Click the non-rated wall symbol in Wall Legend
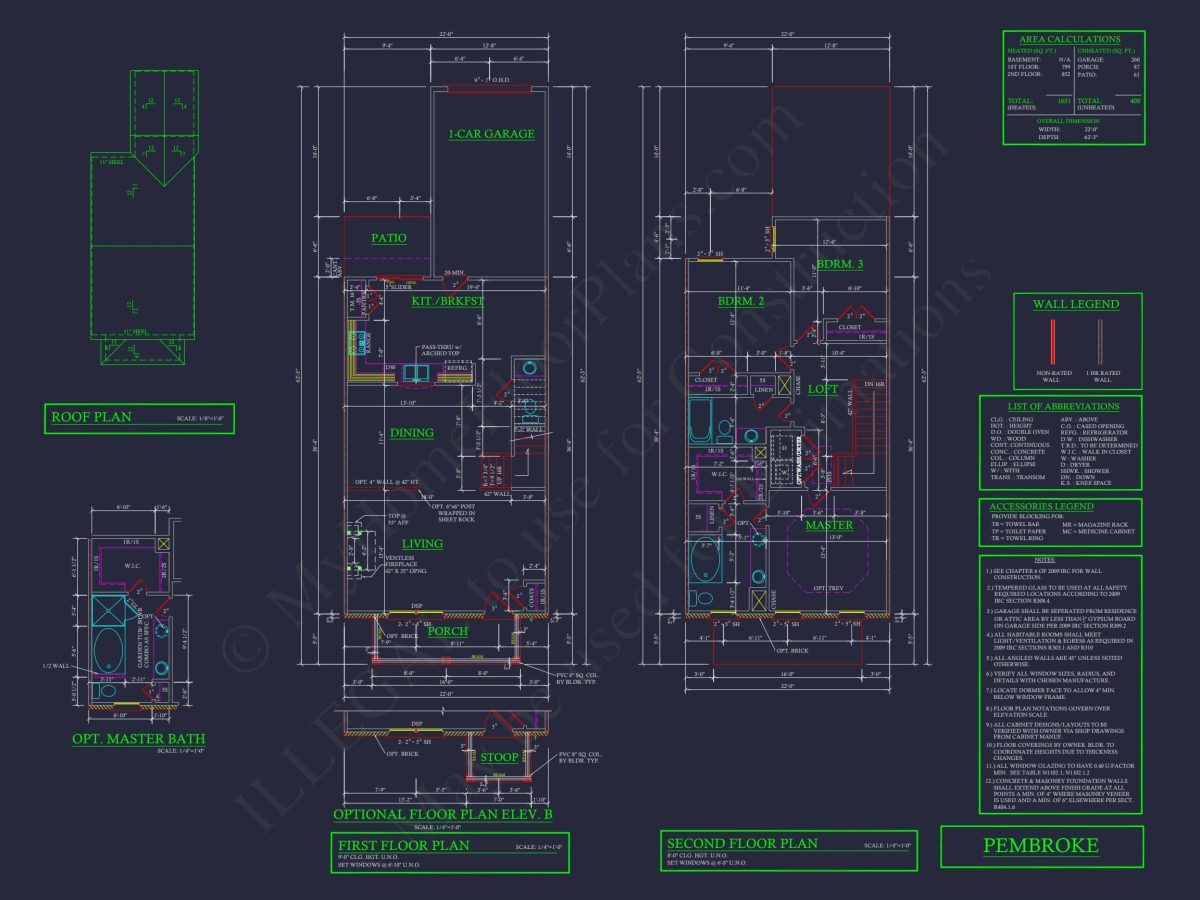 [1050, 341]
